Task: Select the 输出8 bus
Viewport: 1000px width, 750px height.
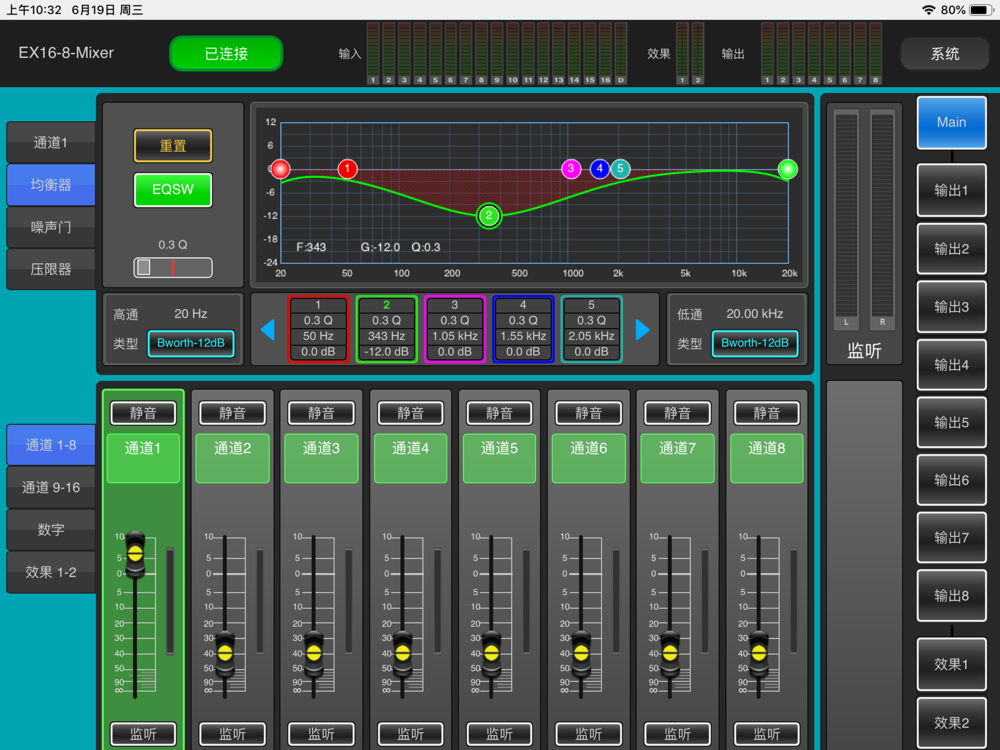Action: point(952,596)
